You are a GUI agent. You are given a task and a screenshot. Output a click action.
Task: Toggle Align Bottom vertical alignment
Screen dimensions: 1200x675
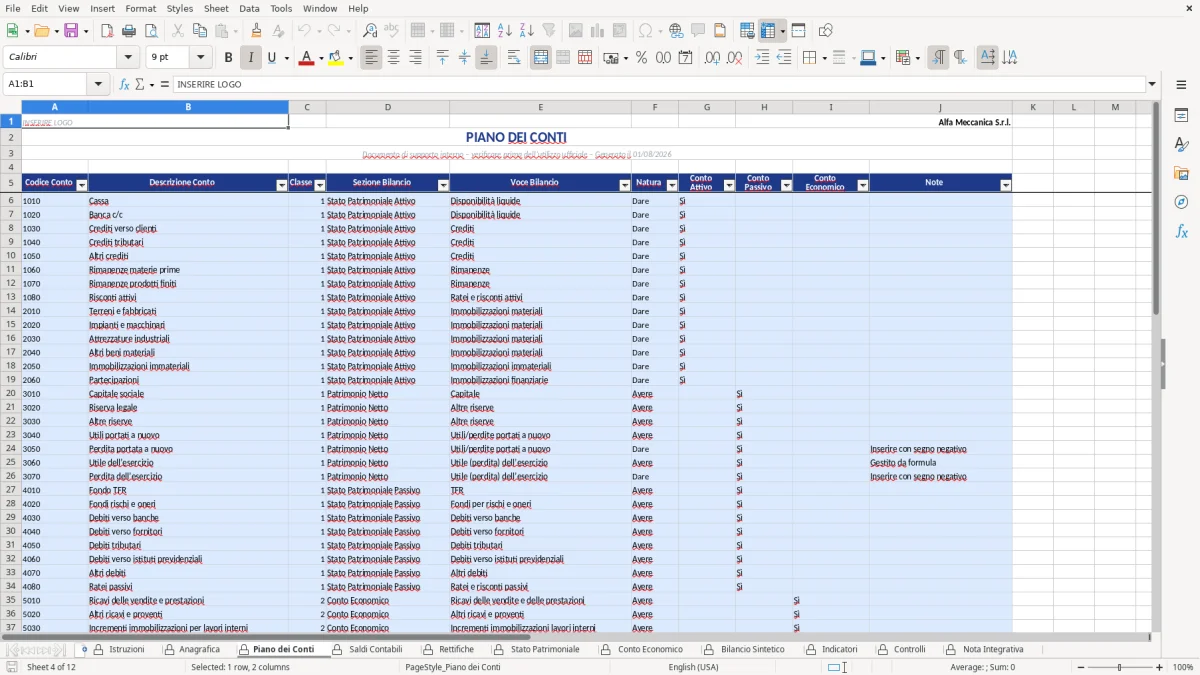486,58
